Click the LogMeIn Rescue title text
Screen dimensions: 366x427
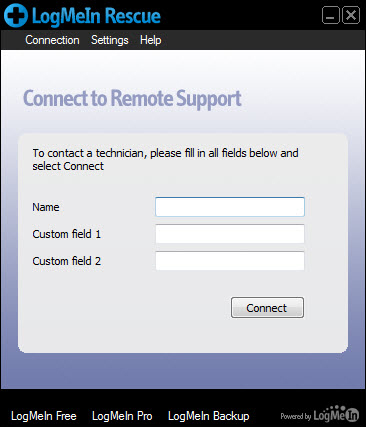96,16
